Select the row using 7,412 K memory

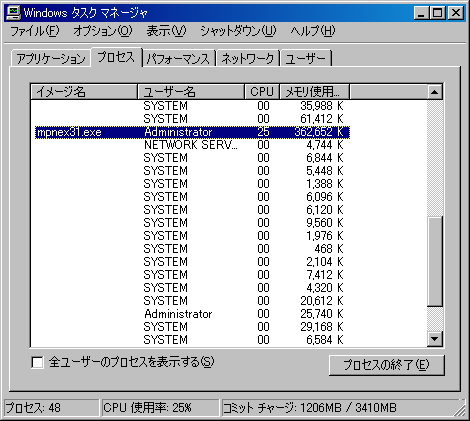click(192, 275)
